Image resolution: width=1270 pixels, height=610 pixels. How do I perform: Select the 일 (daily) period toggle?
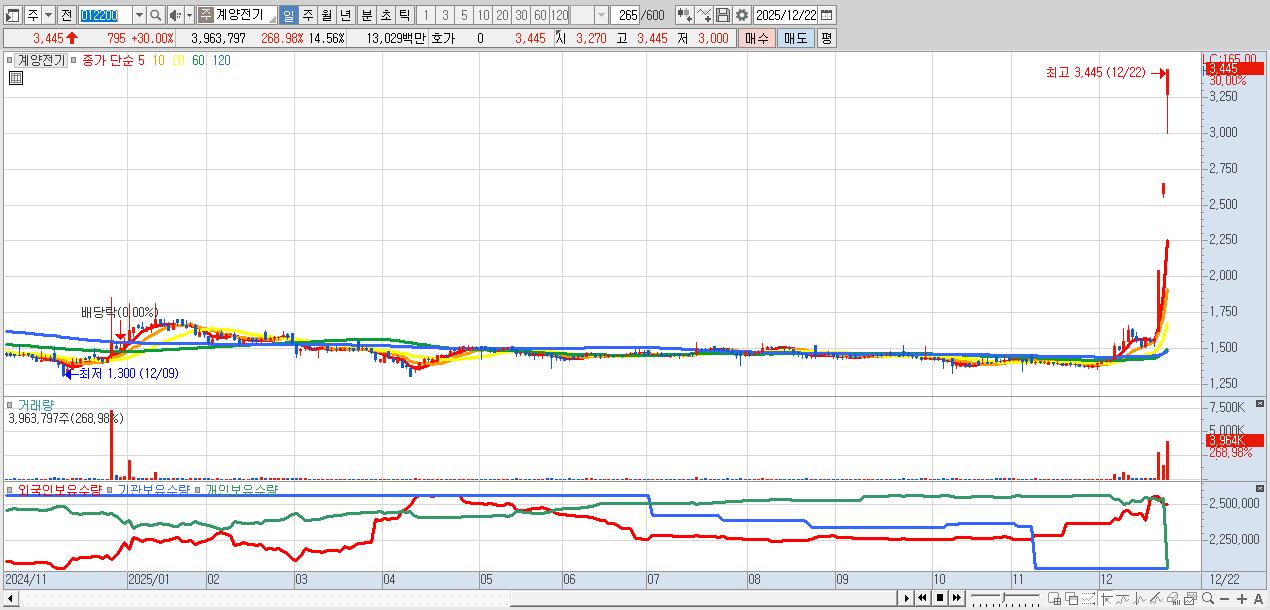(288, 15)
